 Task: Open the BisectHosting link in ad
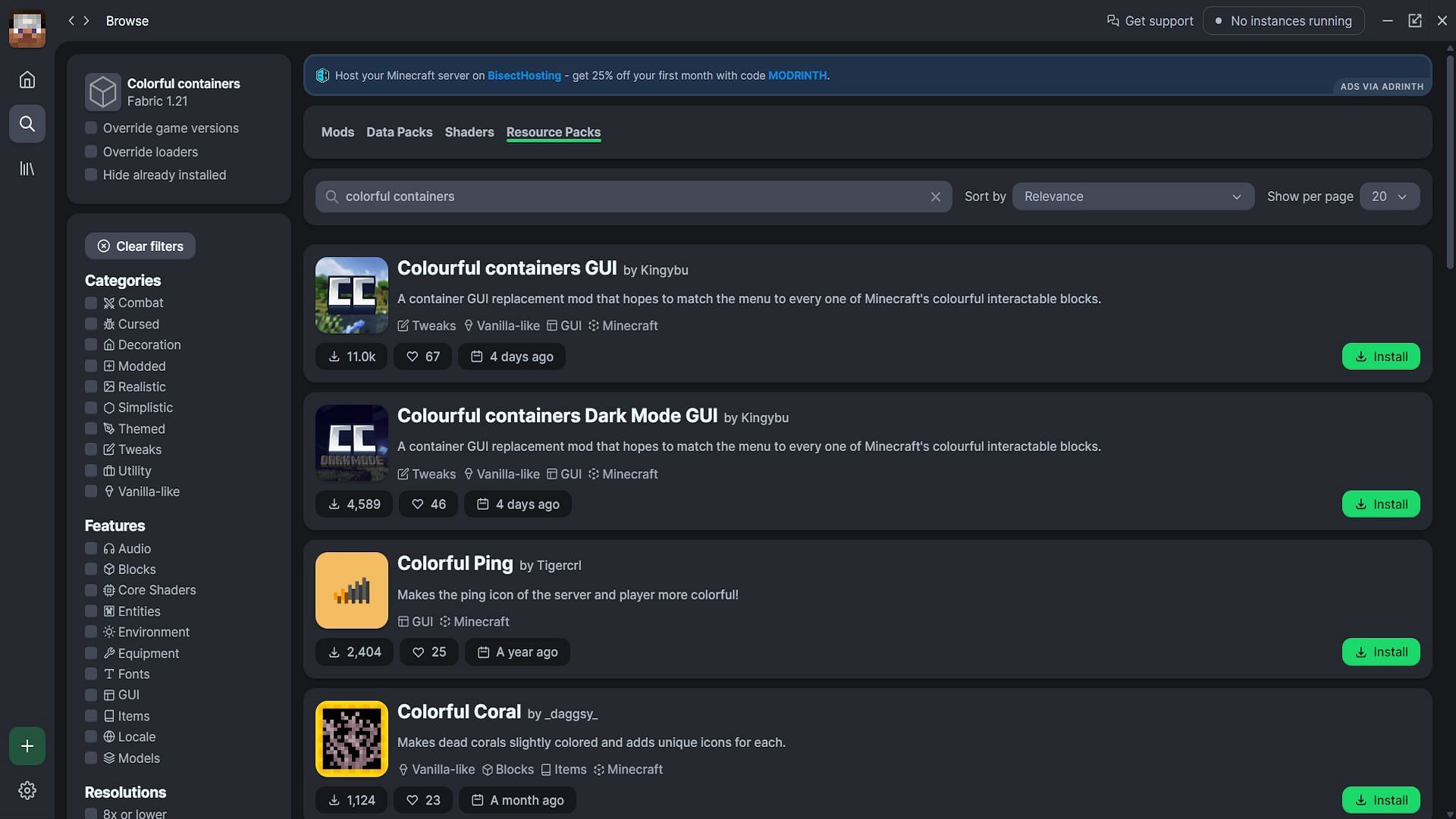524,75
